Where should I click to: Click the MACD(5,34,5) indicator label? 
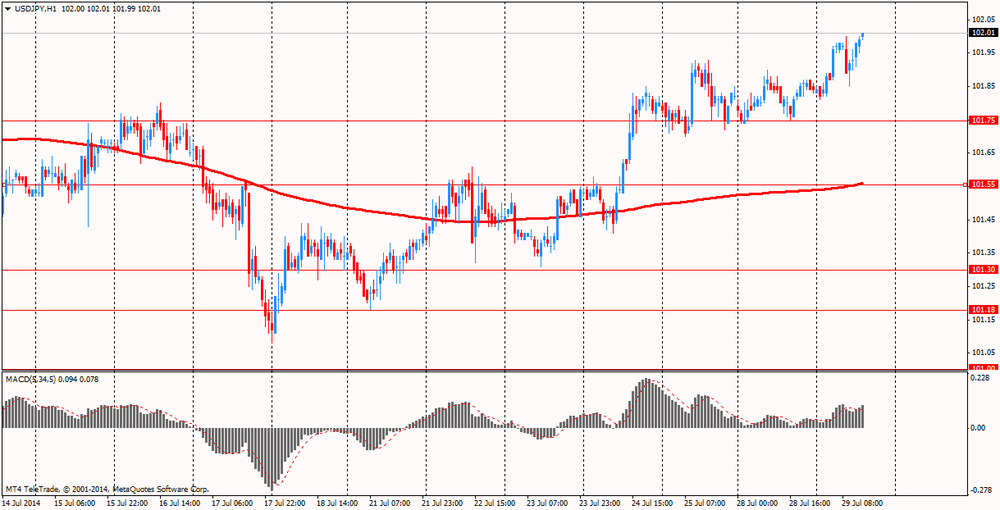31,379
